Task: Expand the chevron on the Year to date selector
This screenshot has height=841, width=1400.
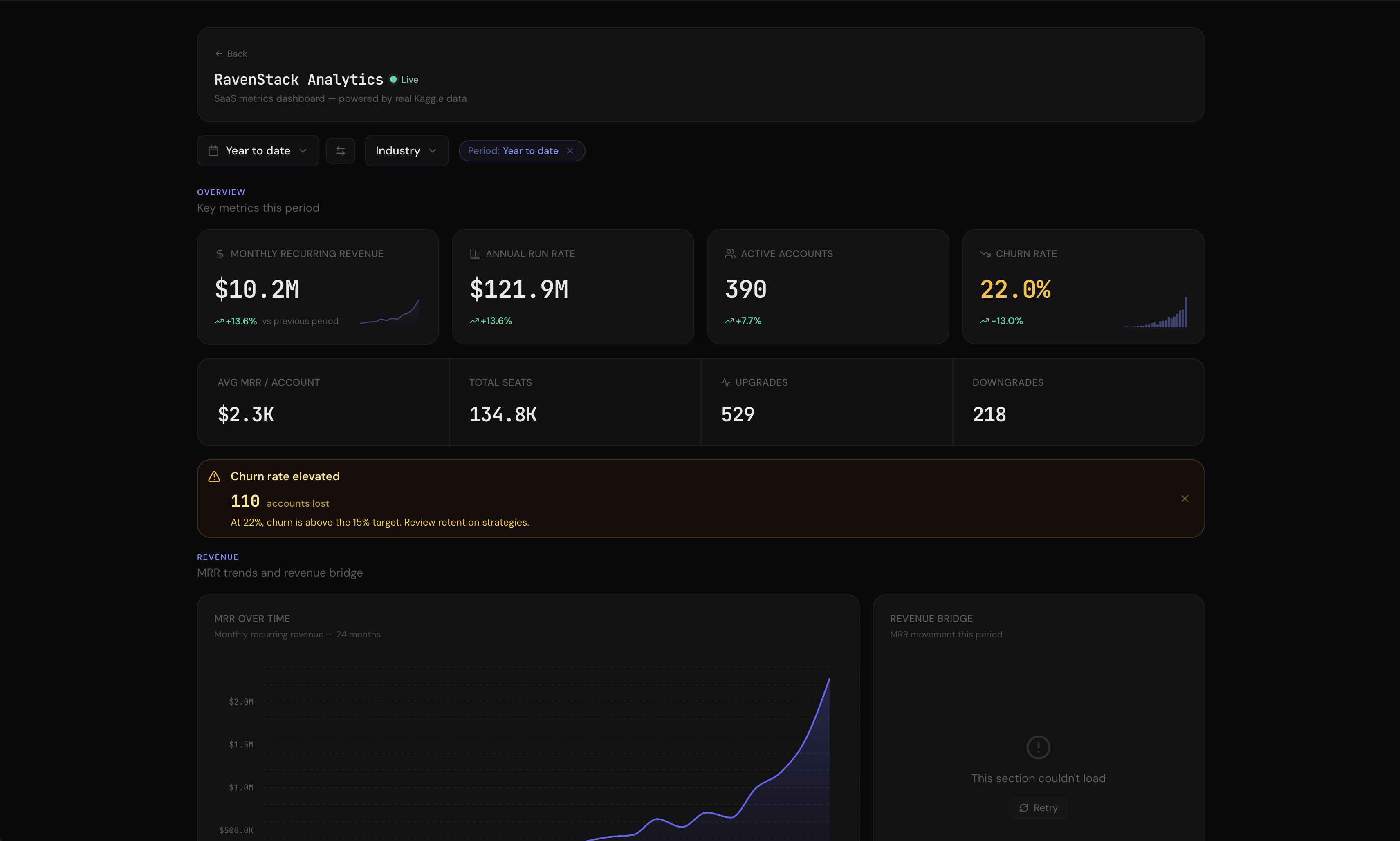Action: tap(303, 151)
